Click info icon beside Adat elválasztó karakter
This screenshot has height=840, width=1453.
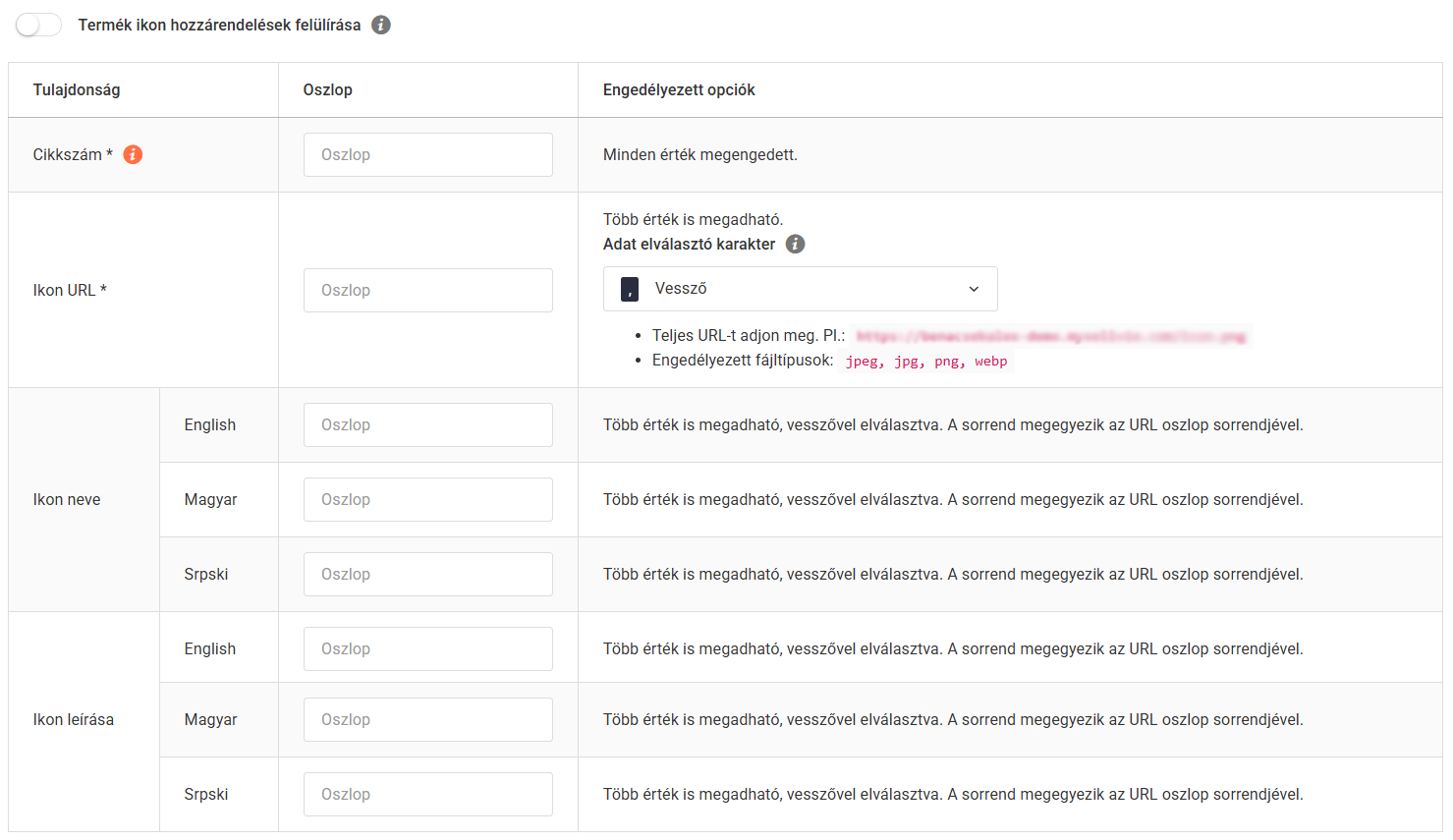click(796, 244)
